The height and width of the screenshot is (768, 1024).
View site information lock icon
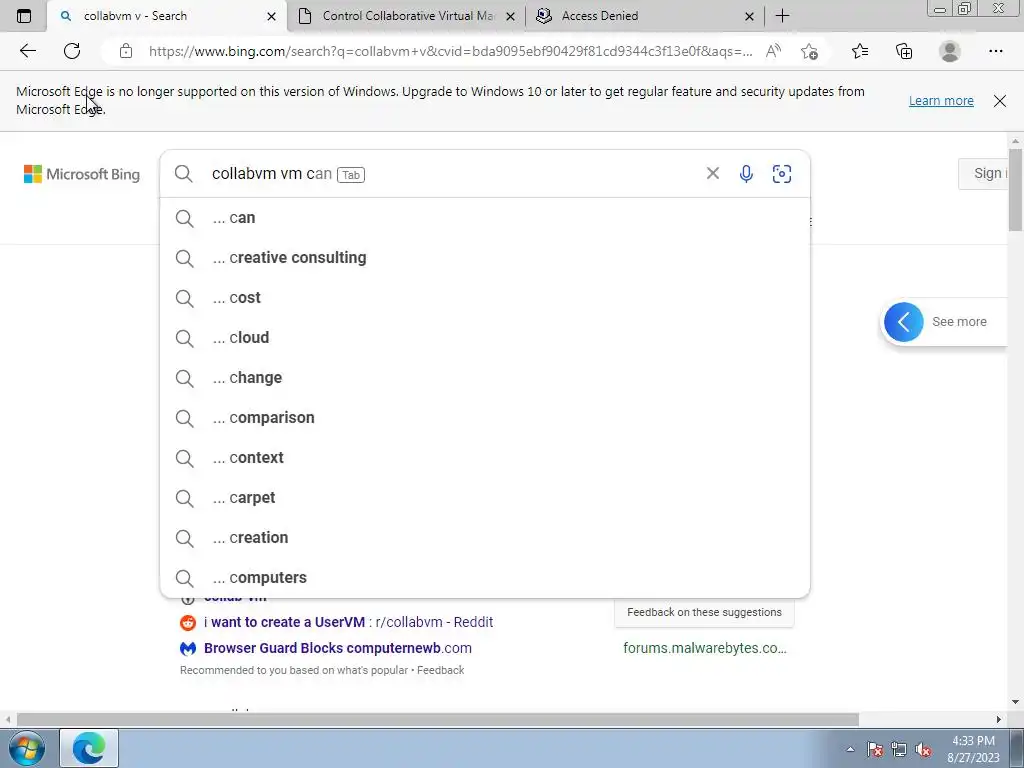[126, 51]
